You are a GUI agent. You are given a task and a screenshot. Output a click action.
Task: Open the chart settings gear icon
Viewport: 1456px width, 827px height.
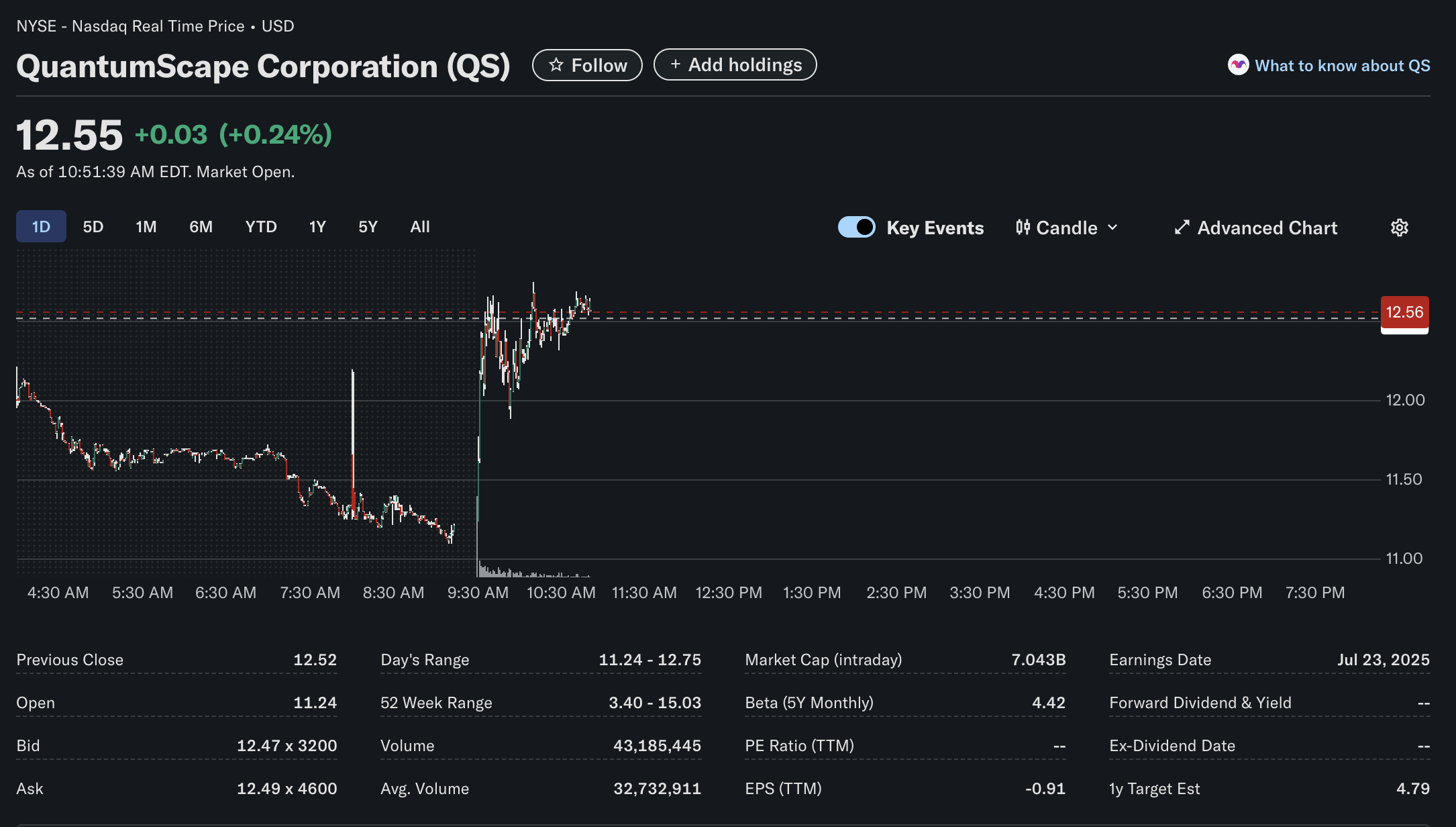tap(1400, 228)
